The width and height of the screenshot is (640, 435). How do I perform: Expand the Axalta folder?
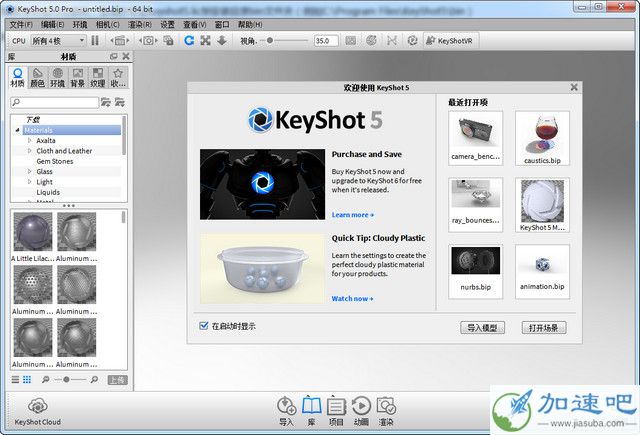[x=29, y=140]
